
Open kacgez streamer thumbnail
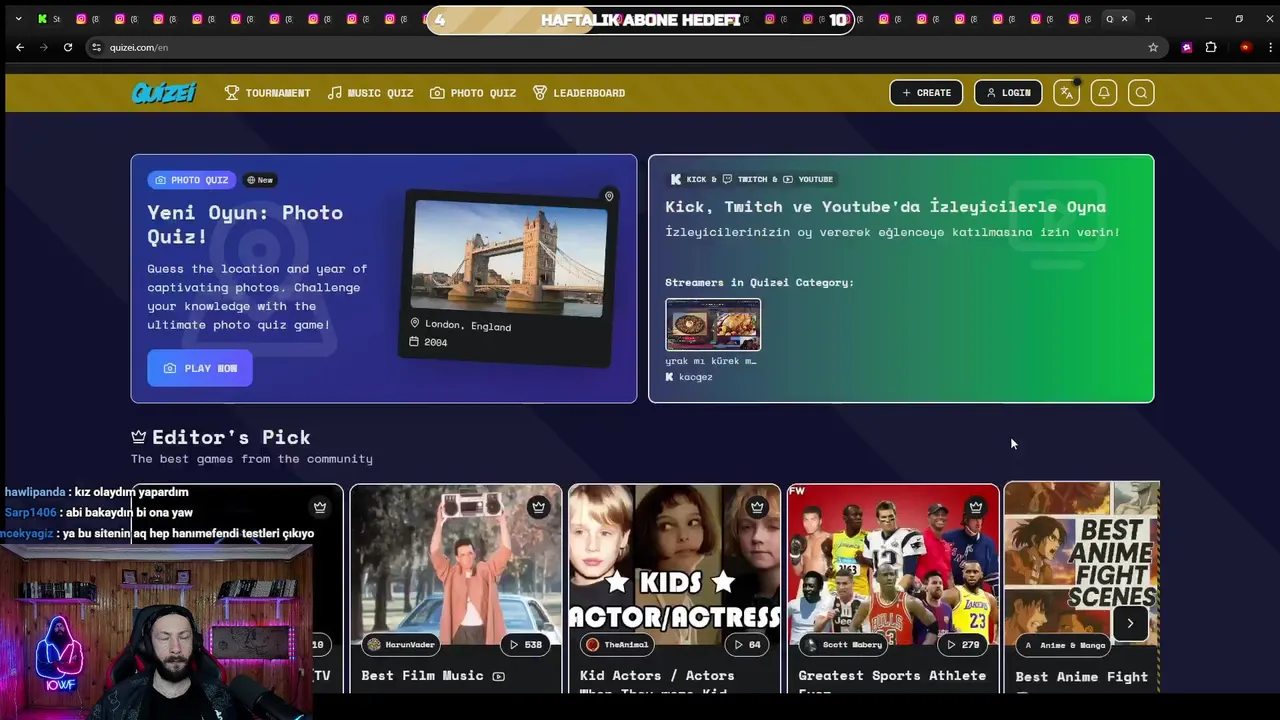pos(713,325)
